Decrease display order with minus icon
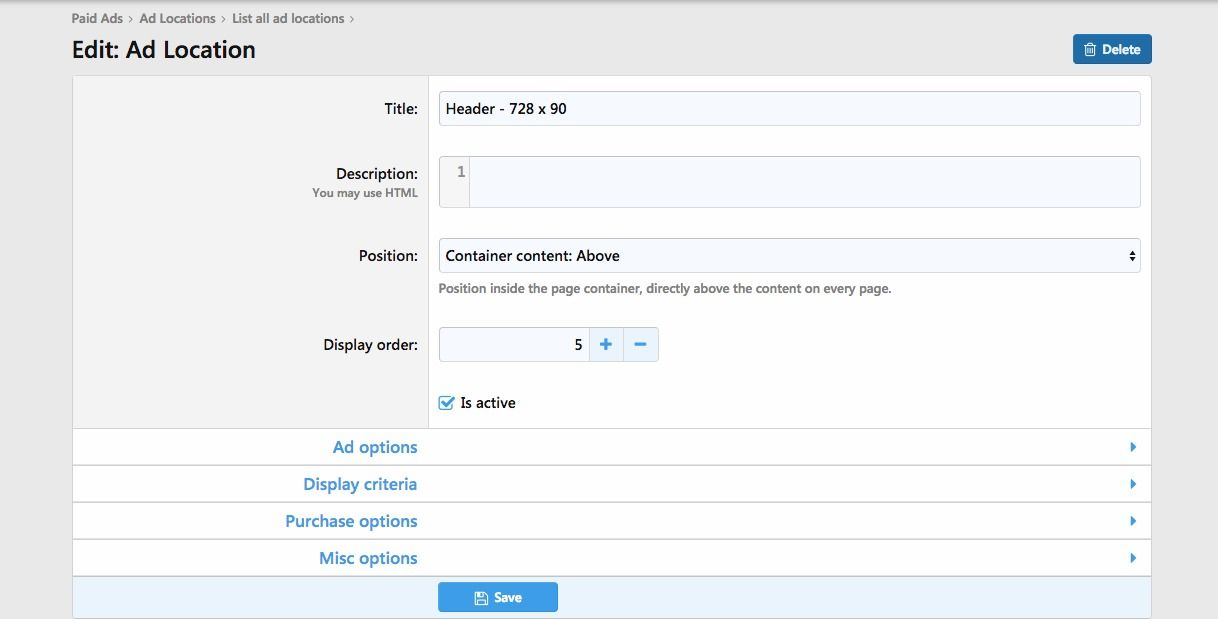The image size is (1218, 619). click(x=640, y=345)
